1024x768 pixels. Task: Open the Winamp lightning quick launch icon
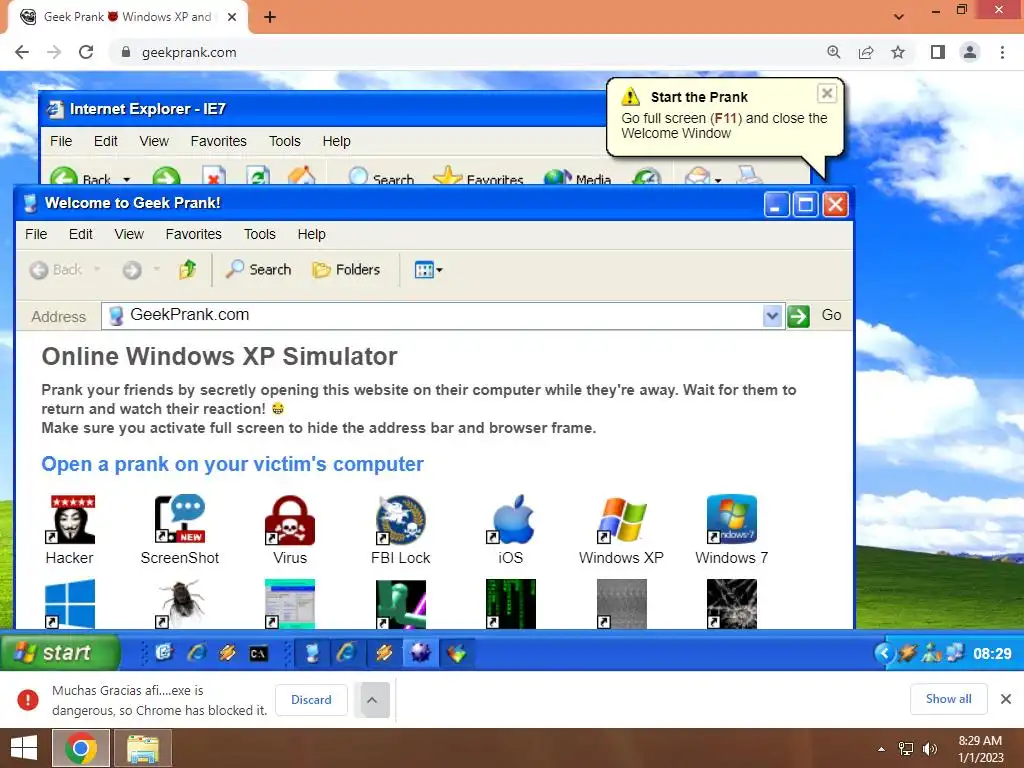coord(227,652)
